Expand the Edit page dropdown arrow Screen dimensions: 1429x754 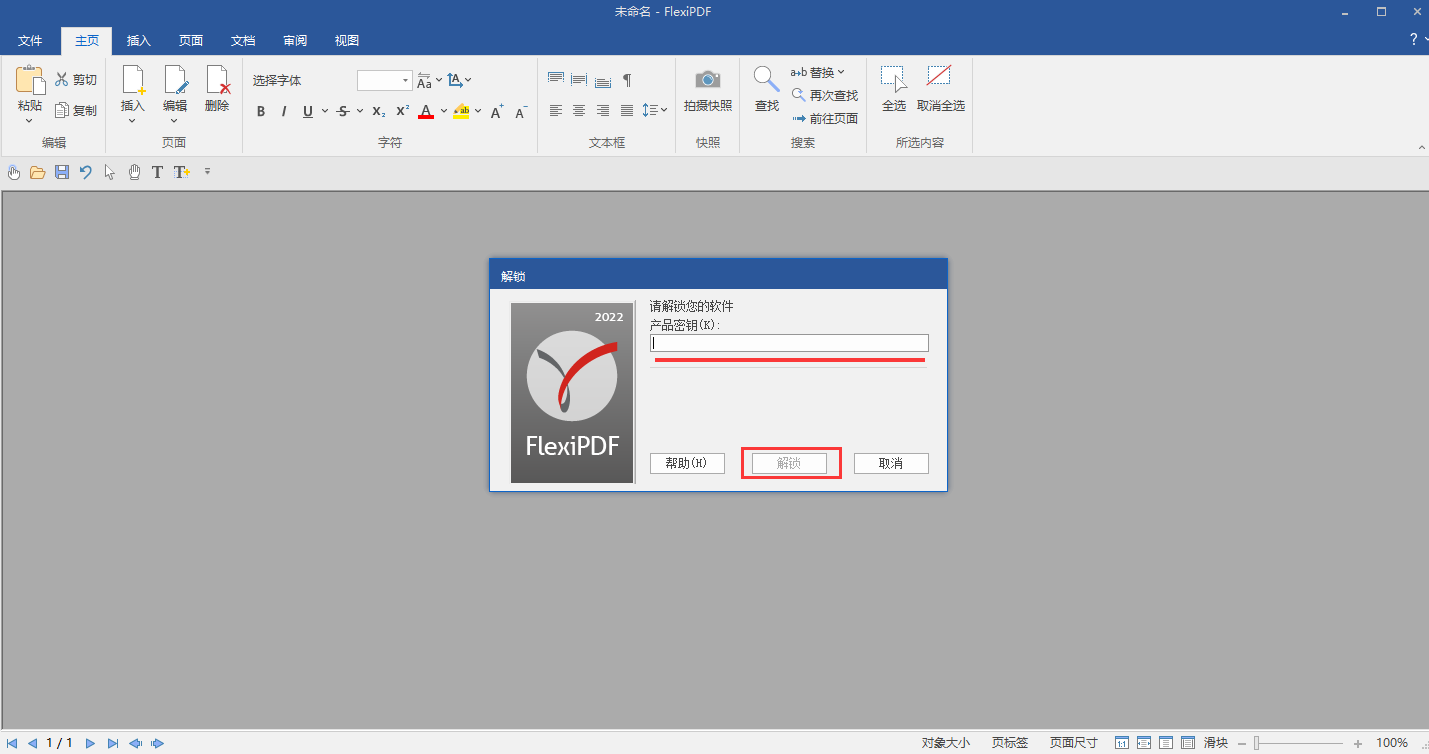[x=175, y=121]
